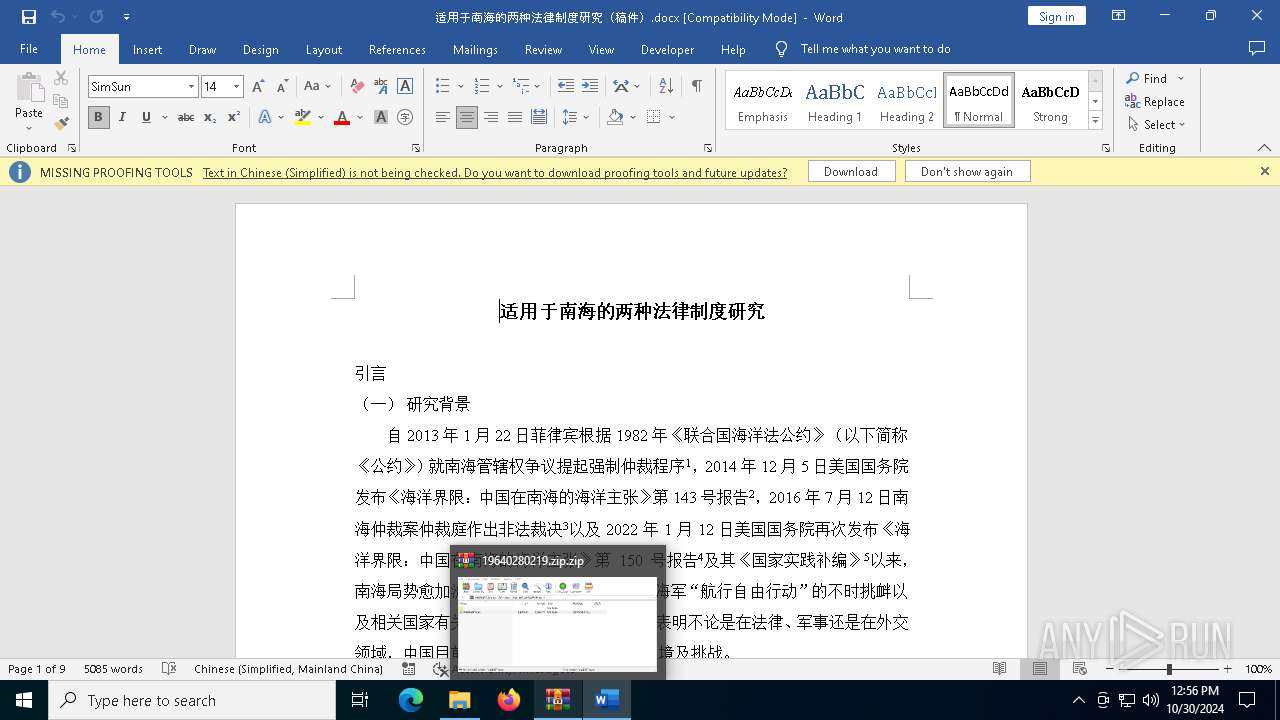Click Tell me what you want search
The image size is (1280, 720).
[x=875, y=49]
